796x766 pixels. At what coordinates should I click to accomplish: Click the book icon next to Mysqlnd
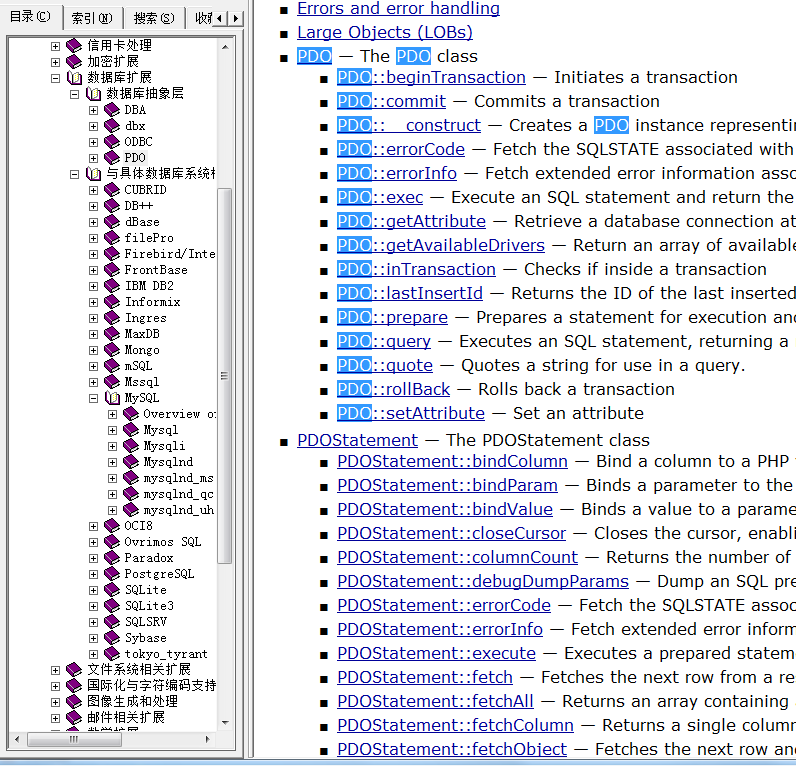[x=131, y=462]
